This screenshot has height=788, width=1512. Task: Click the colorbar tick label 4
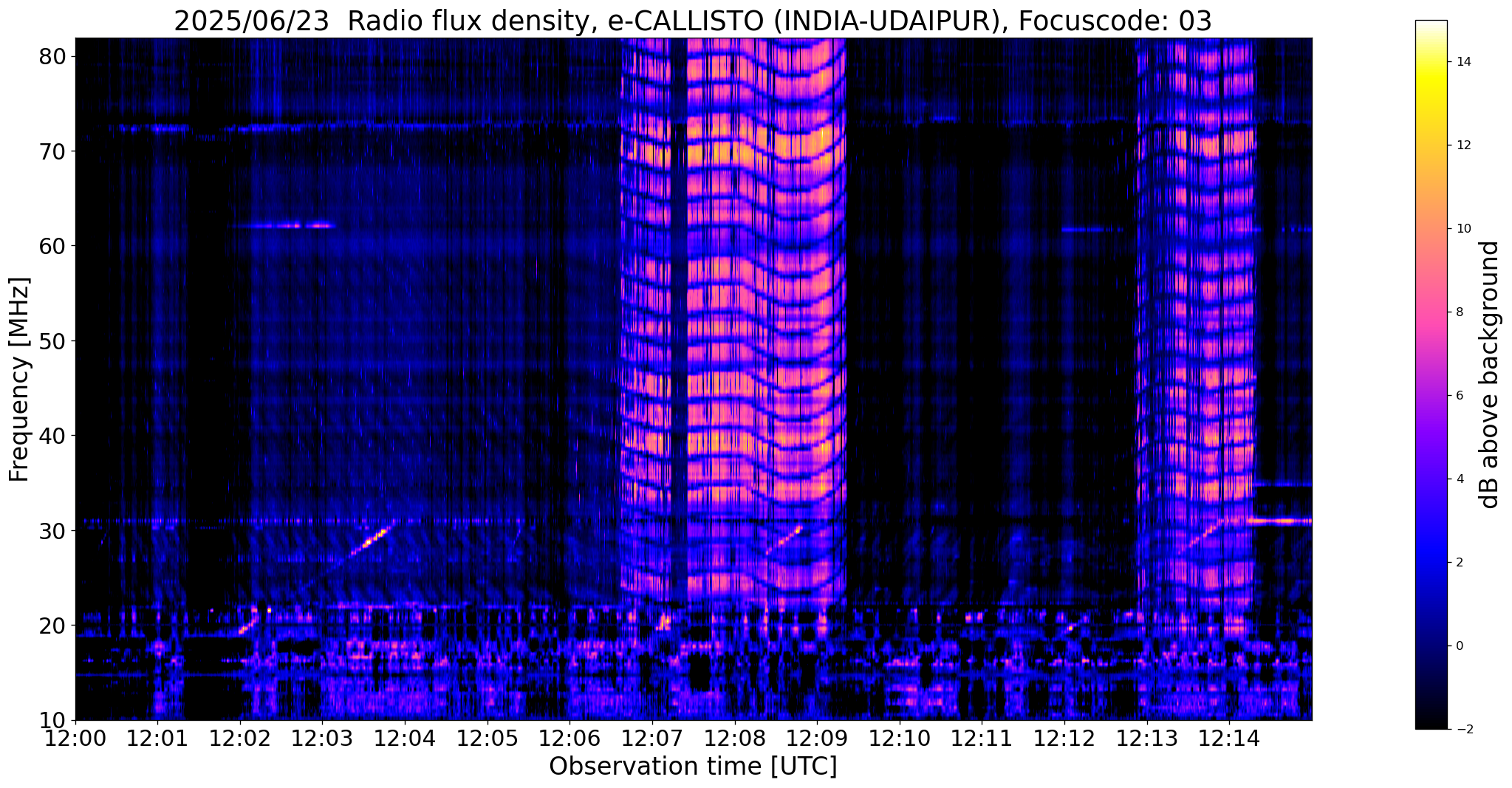(x=1459, y=479)
